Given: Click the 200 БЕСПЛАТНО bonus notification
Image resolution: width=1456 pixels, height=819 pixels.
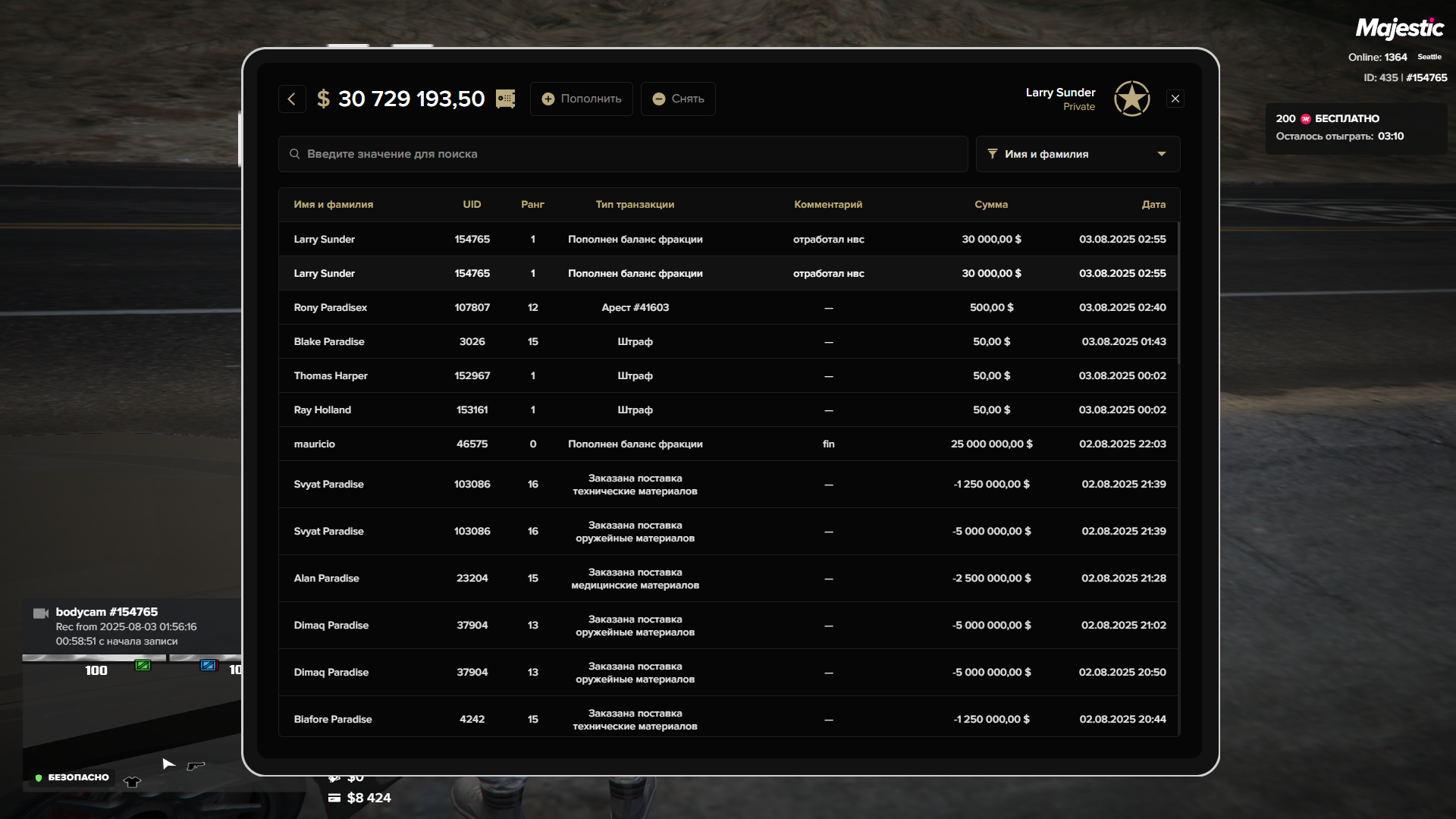Looking at the screenshot, I should (1356, 127).
